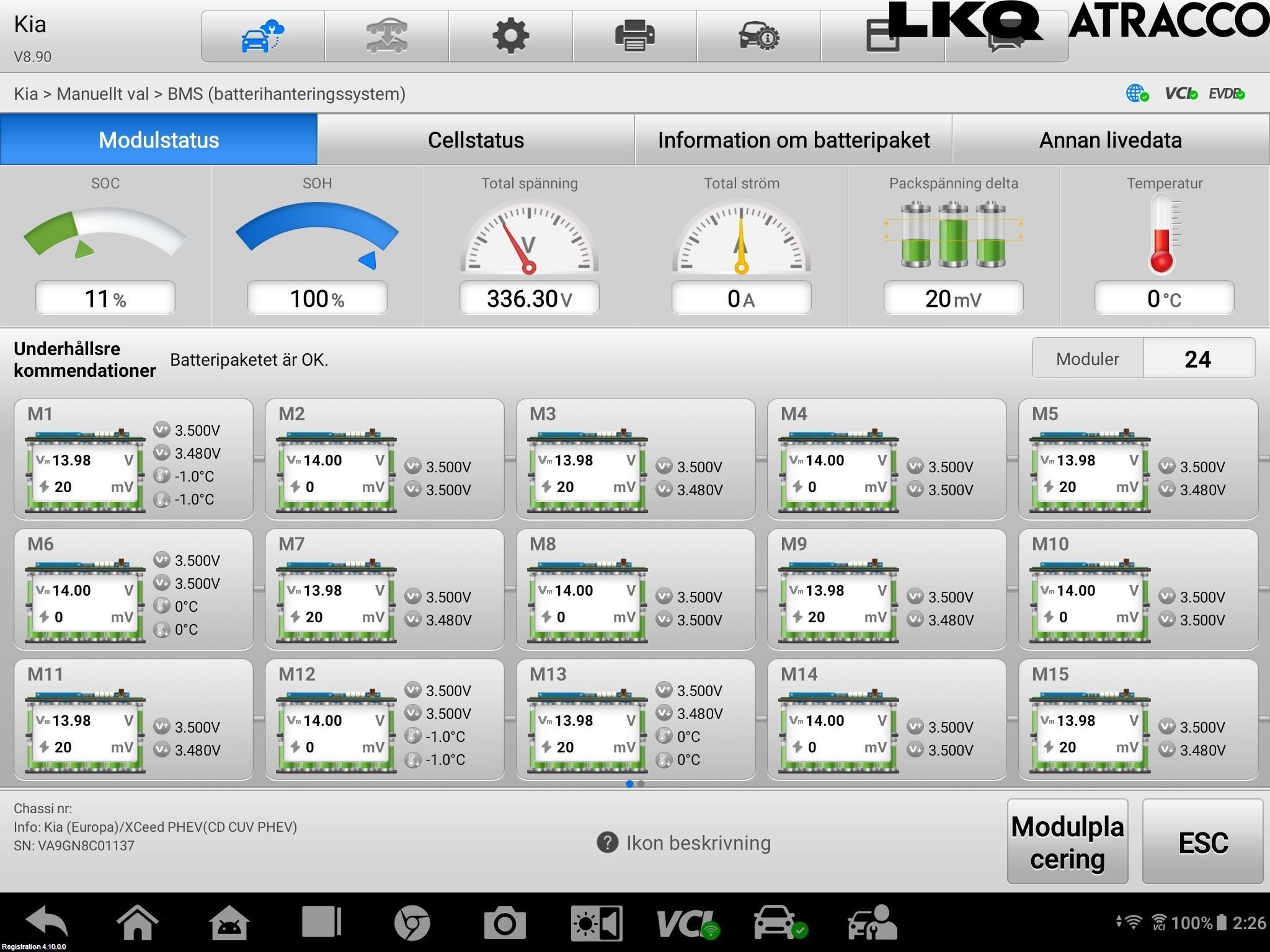Toggle the brightness and sound icon
1270x952 pixels.
[596, 923]
